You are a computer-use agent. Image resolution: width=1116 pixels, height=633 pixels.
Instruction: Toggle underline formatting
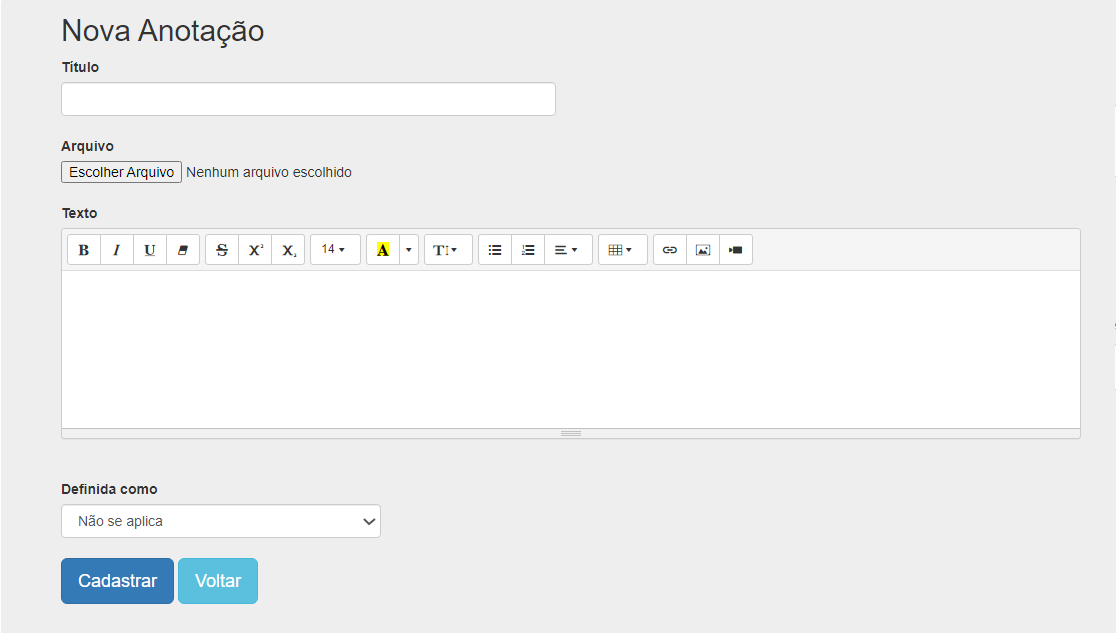150,250
